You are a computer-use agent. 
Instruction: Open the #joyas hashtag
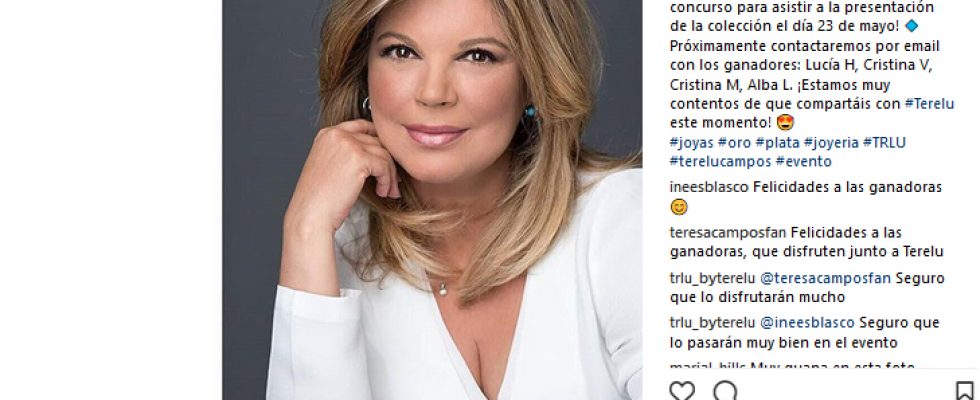pyautogui.click(x=691, y=142)
